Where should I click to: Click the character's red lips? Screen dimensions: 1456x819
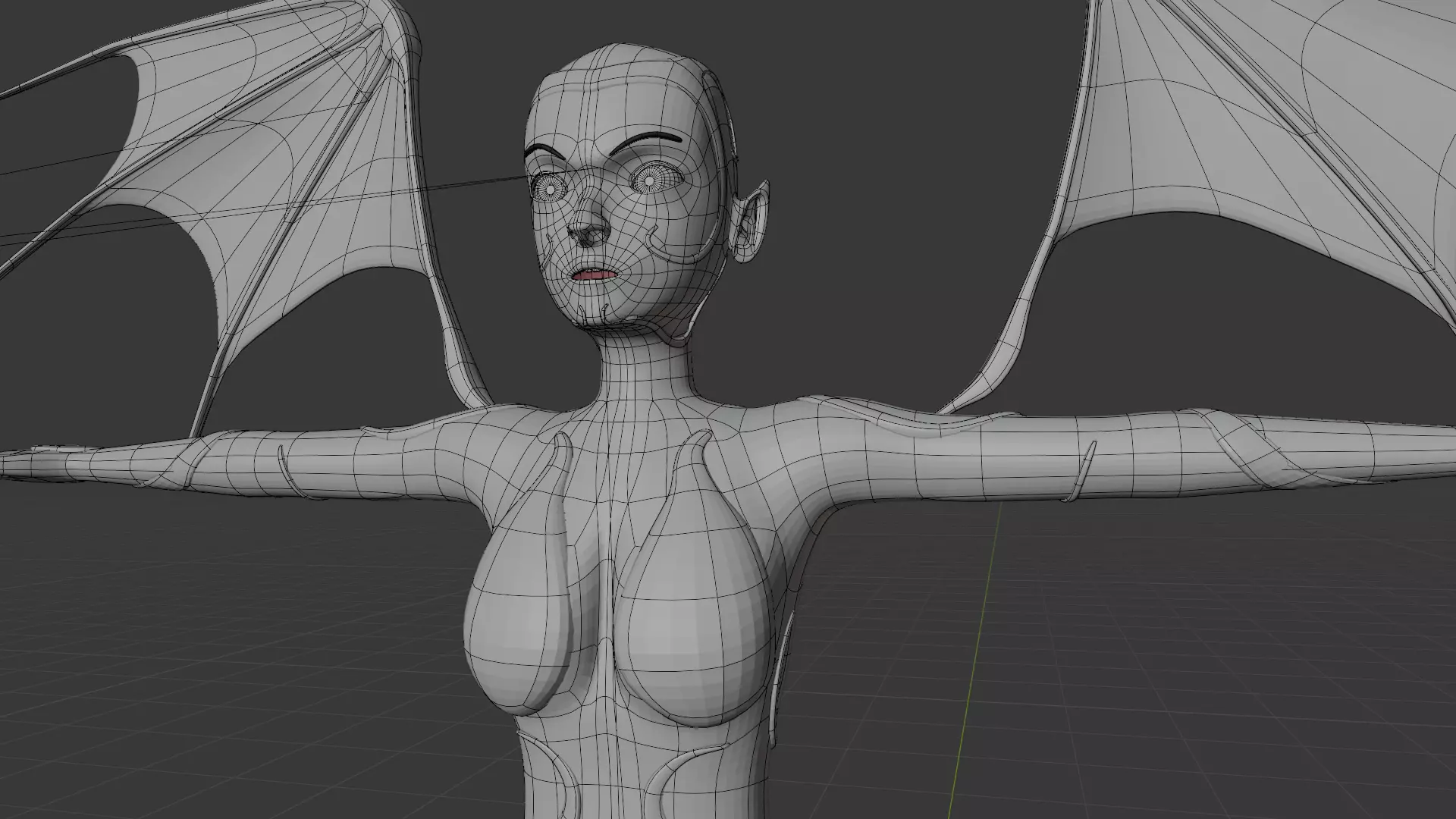click(595, 275)
